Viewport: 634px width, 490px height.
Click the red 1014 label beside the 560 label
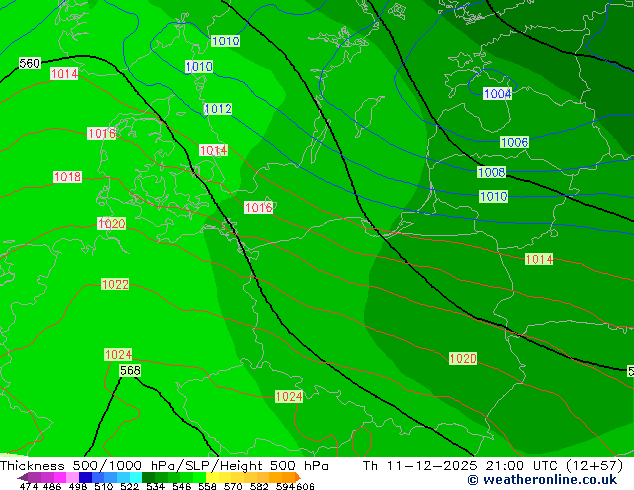click(64, 74)
